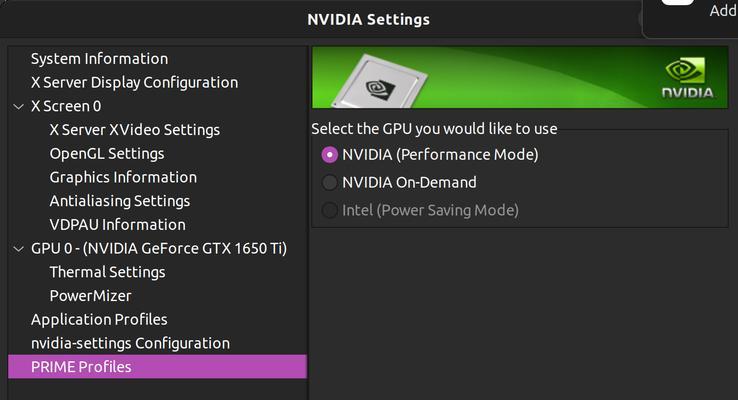
Task: Open Thermal Settings for the GPU
Action: 107,272
